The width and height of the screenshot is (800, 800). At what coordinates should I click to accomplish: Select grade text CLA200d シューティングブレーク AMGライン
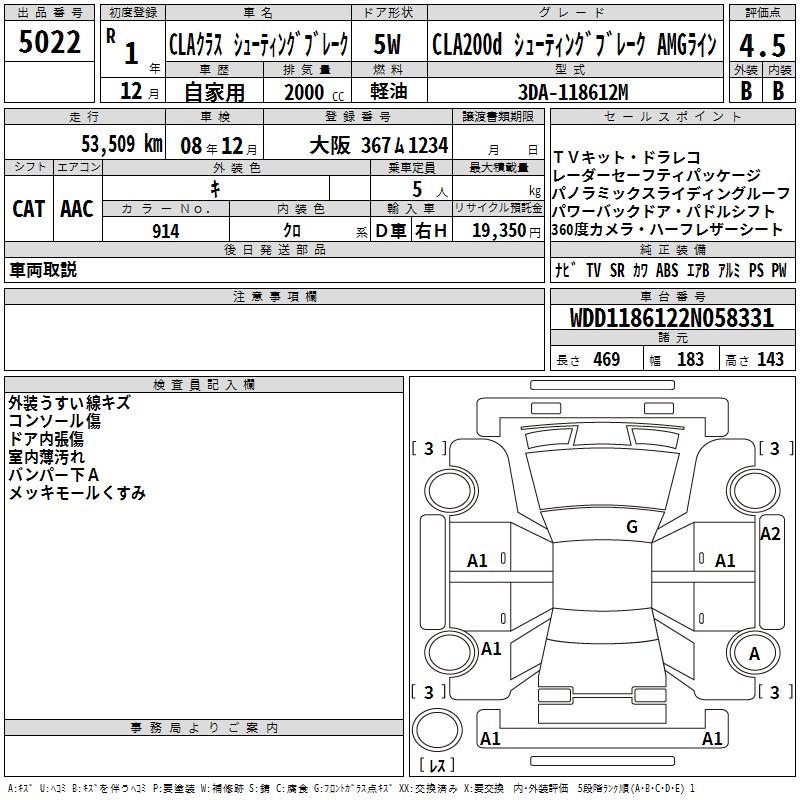[x=574, y=44]
